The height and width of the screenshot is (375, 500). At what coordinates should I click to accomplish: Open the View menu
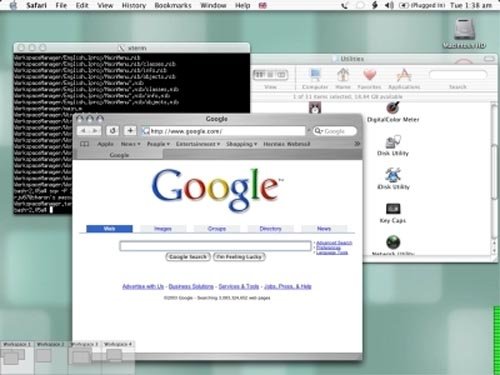point(105,5)
